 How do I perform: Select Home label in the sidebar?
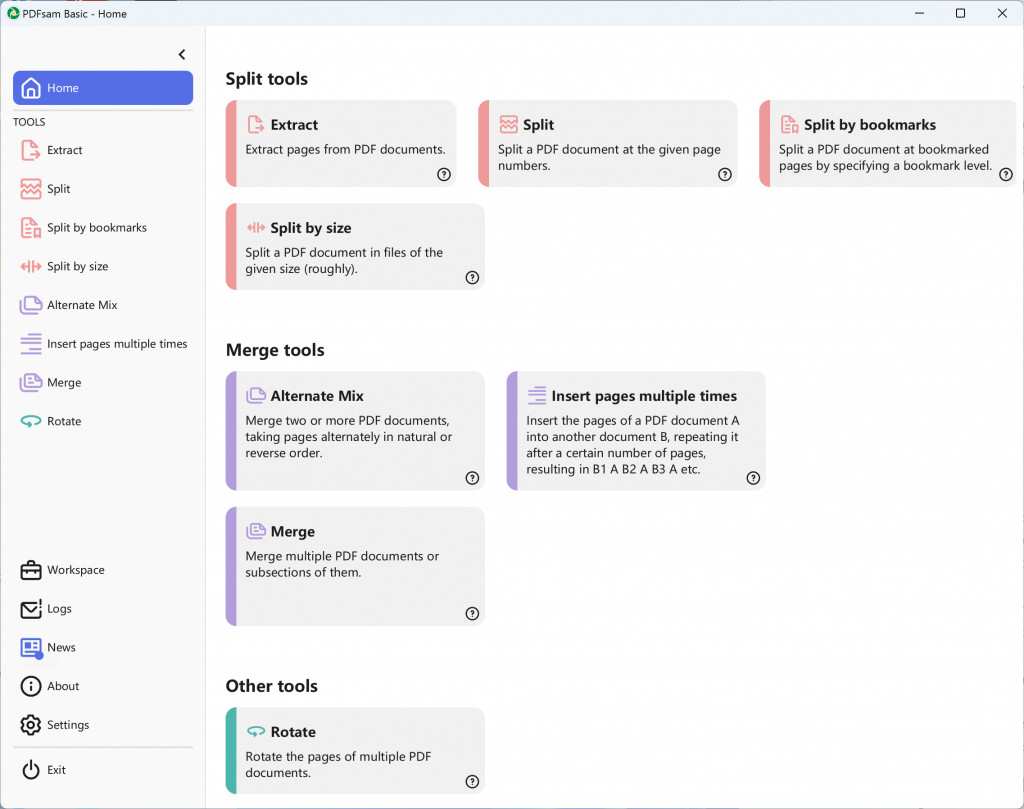63,88
